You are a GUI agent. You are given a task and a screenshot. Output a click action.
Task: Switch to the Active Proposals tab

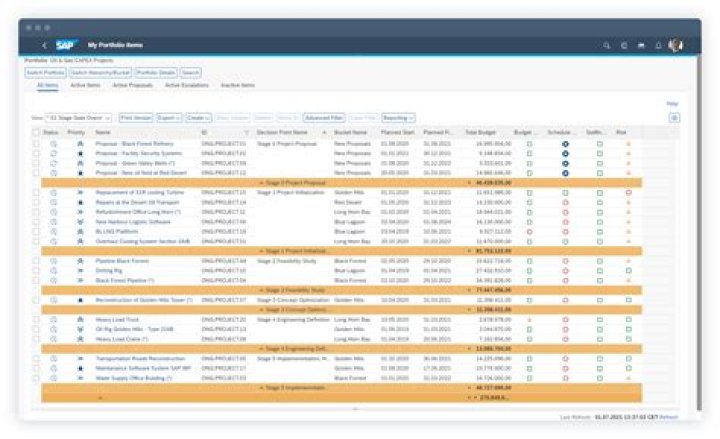[132, 86]
